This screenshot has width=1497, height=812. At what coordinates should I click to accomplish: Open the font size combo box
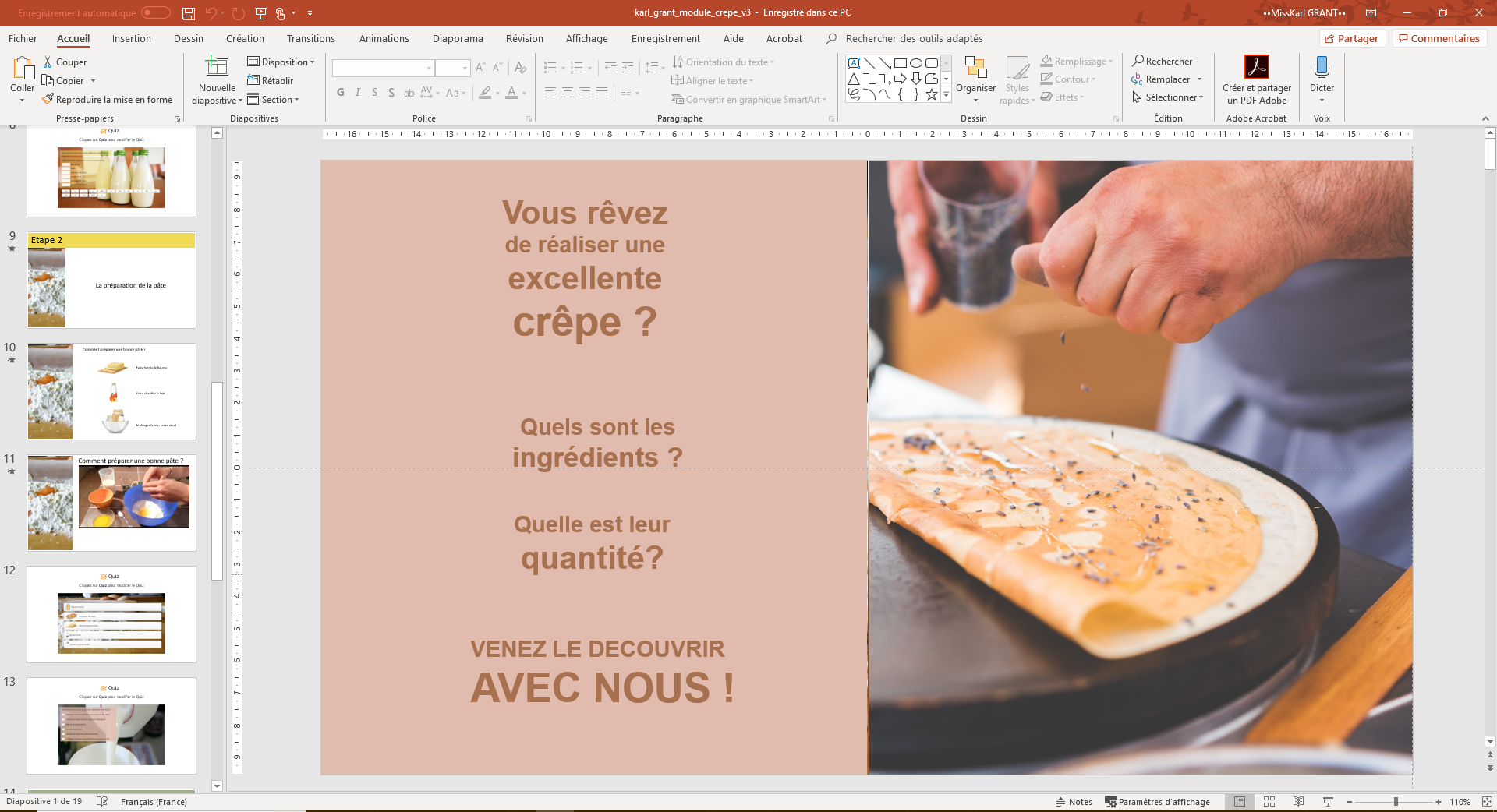[x=452, y=68]
